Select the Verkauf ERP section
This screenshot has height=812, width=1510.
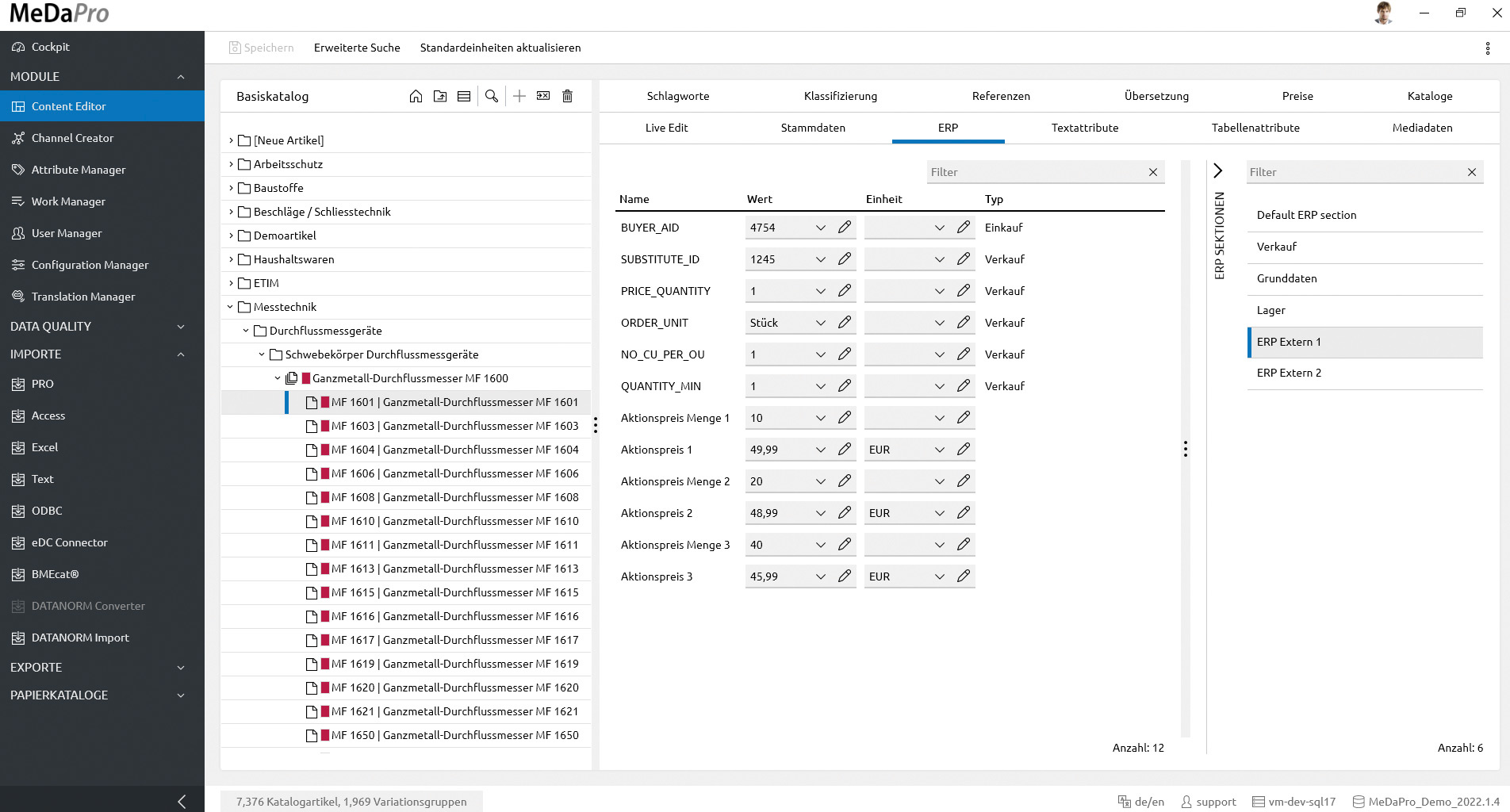1365,247
